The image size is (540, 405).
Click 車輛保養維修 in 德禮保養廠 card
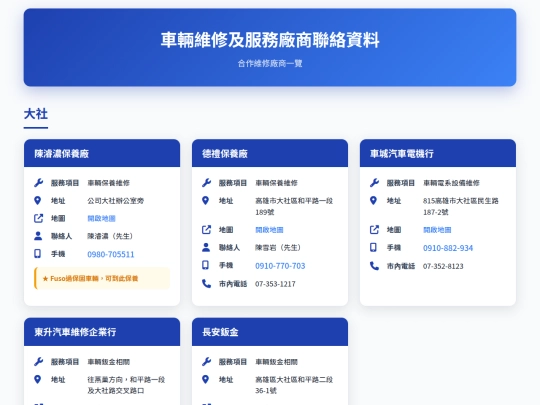pyautogui.click(x=277, y=183)
